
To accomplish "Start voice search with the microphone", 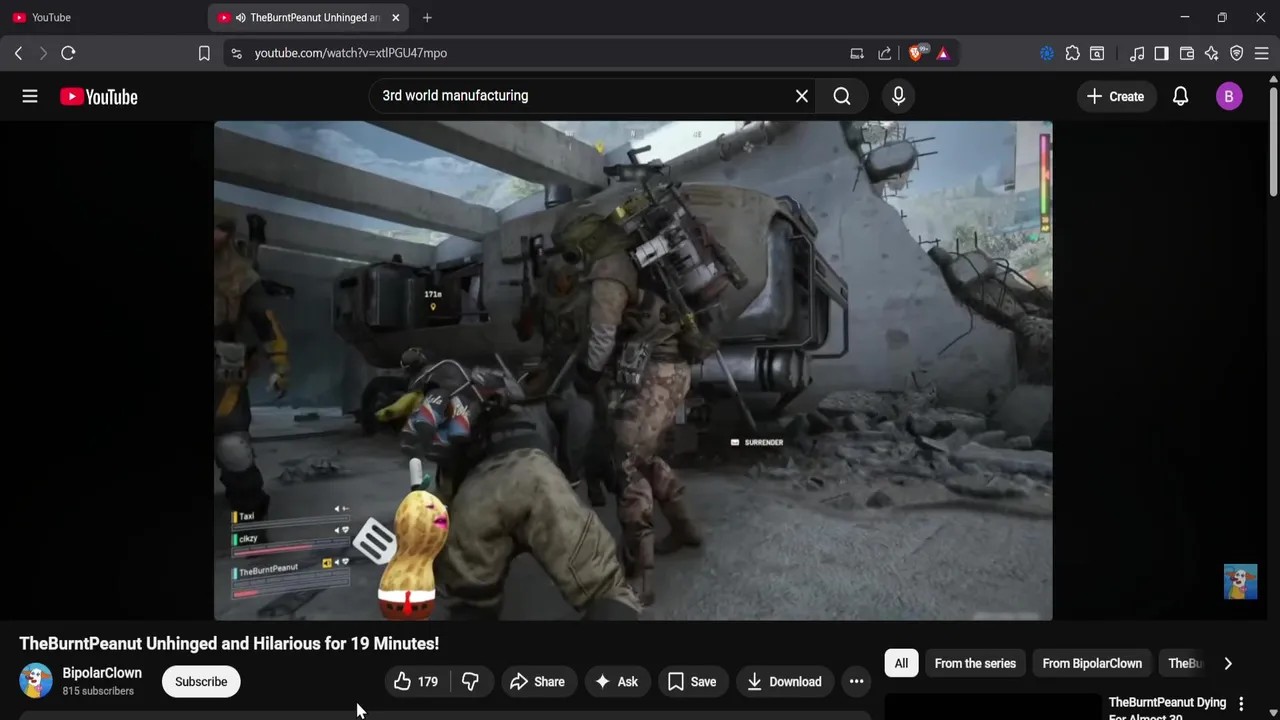I will [x=898, y=96].
